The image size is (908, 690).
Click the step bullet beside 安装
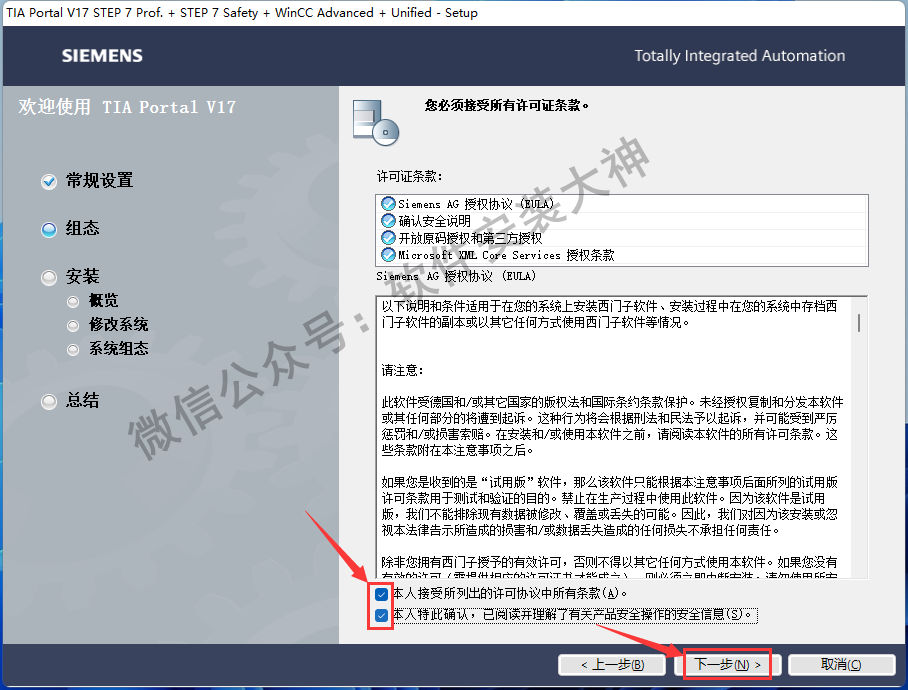(x=49, y=278)
